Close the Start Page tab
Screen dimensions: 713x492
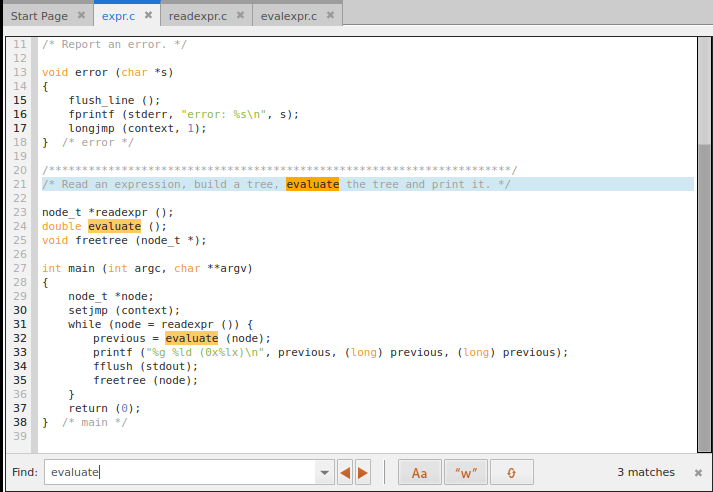81,16
